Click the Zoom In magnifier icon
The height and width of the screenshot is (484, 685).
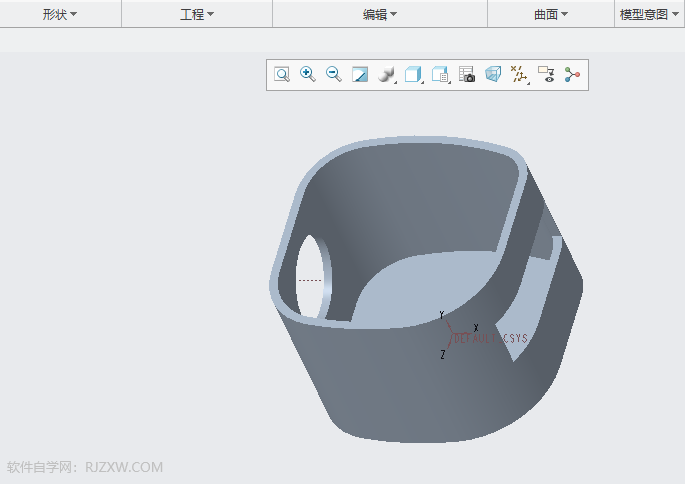308,75
